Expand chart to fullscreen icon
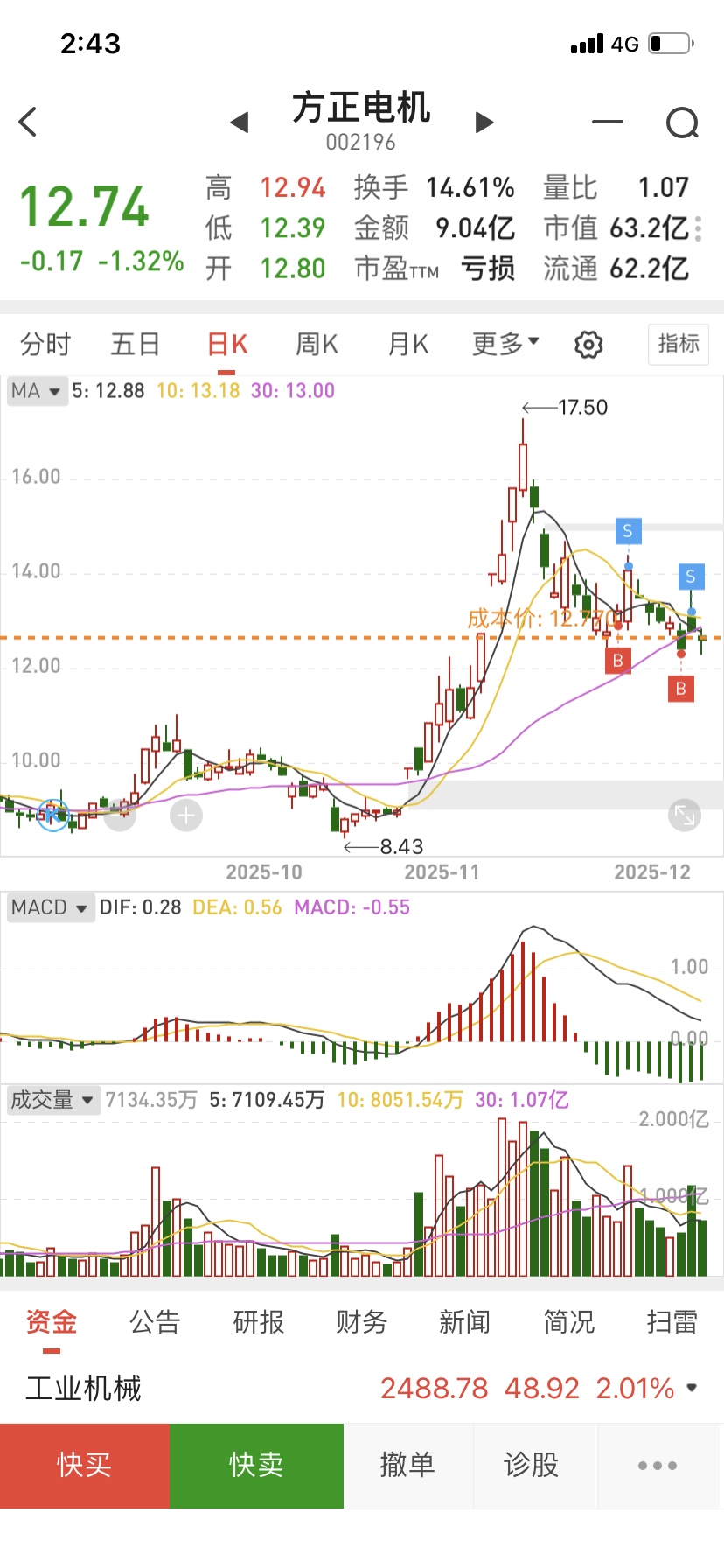 point(685,815)
